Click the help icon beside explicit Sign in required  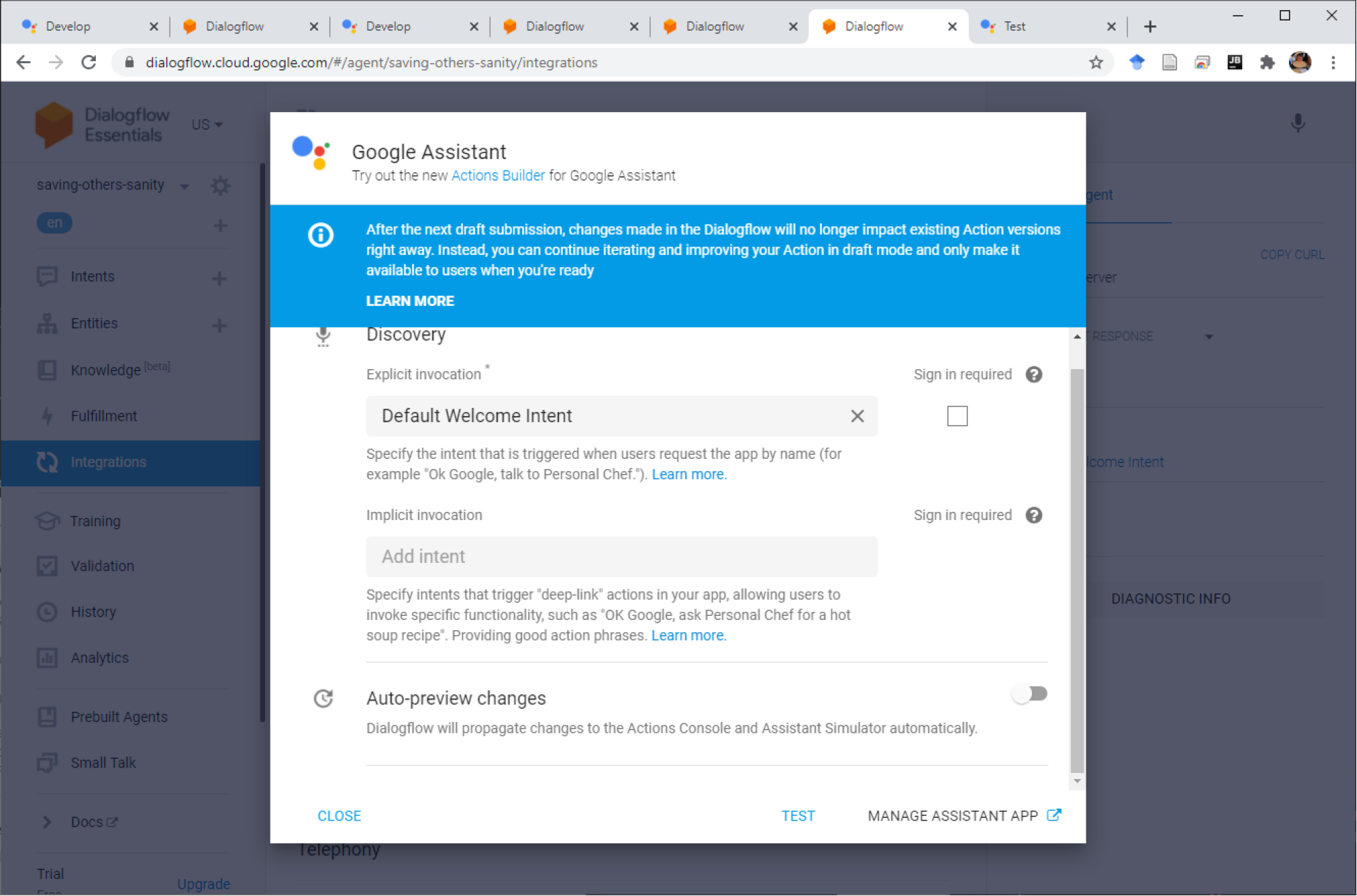1033,375
